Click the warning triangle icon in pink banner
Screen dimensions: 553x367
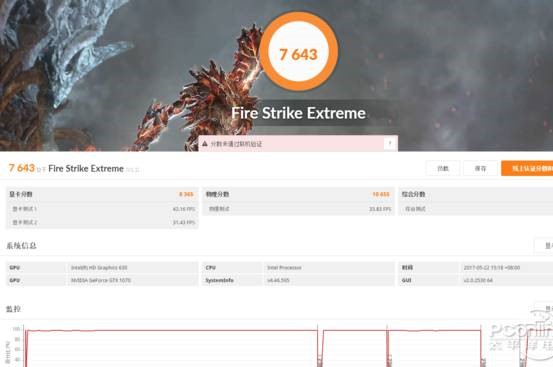[x=205, y=143]
